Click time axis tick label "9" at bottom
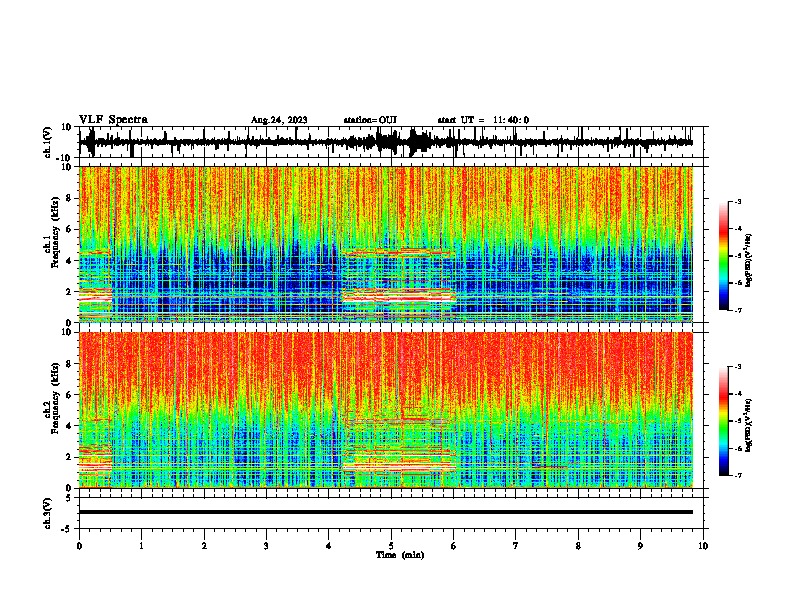The image size is (792, 612). click(640, 546)
